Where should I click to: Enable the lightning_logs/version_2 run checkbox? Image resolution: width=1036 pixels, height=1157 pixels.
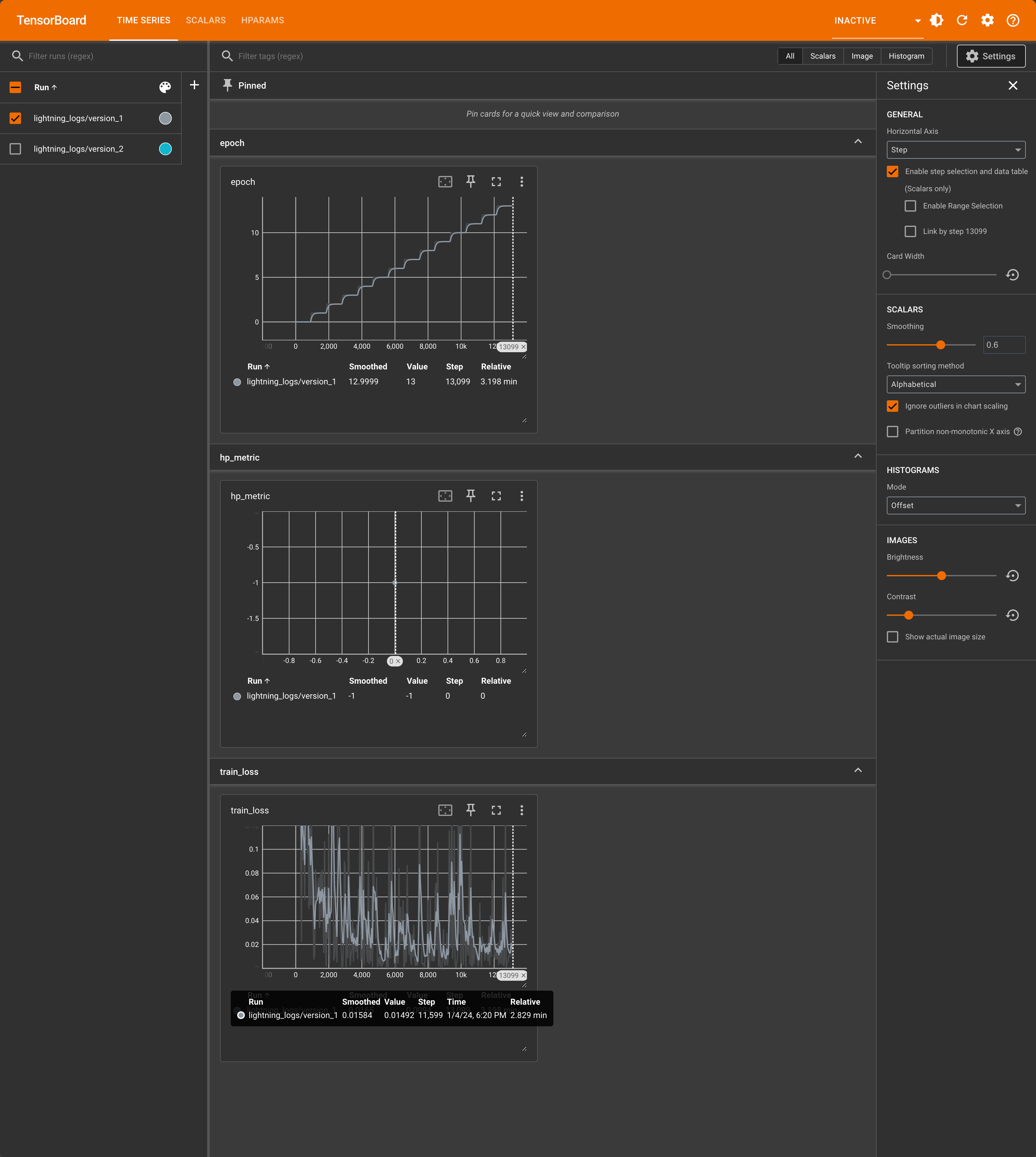[x=15, y=149]
